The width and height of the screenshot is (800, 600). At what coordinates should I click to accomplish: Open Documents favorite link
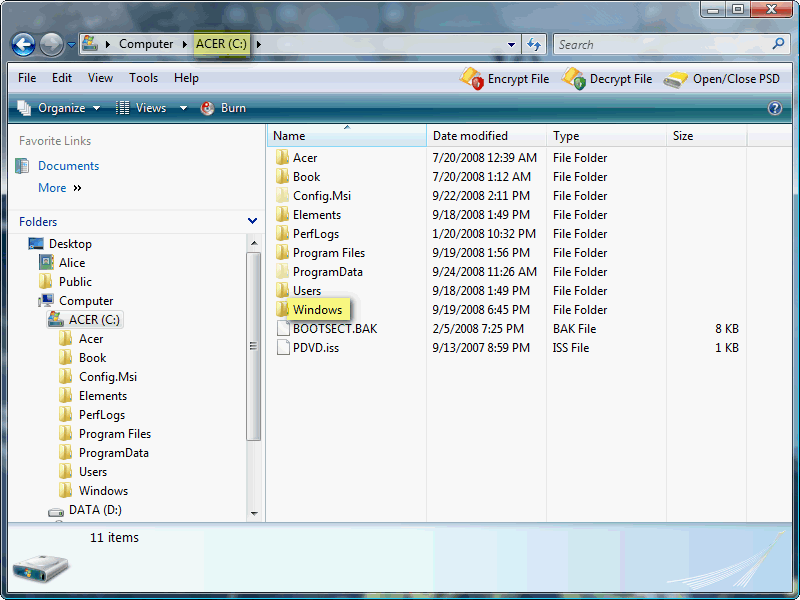pos(68,166)
